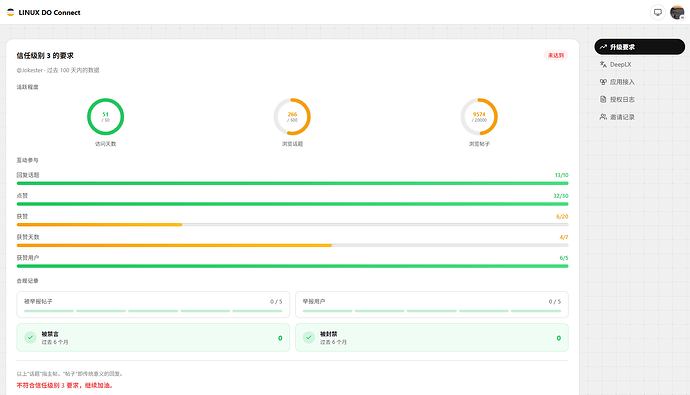Click the 回复话题 green progress bar
690x395 pixels.
pos(293,183)
